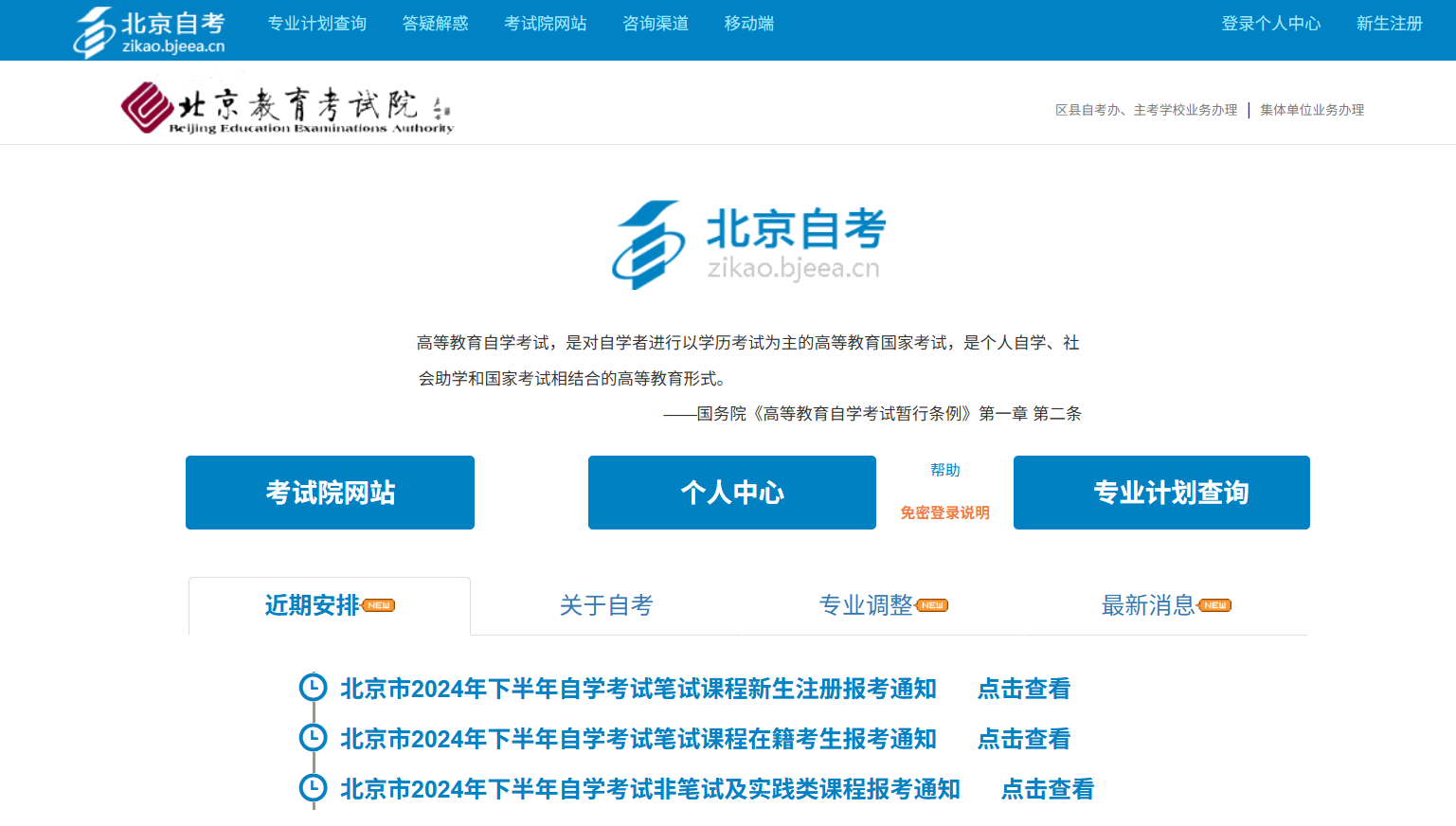Click the NEW badge on 最新消息 tab
The image size is (1456, 826).
1215,605
